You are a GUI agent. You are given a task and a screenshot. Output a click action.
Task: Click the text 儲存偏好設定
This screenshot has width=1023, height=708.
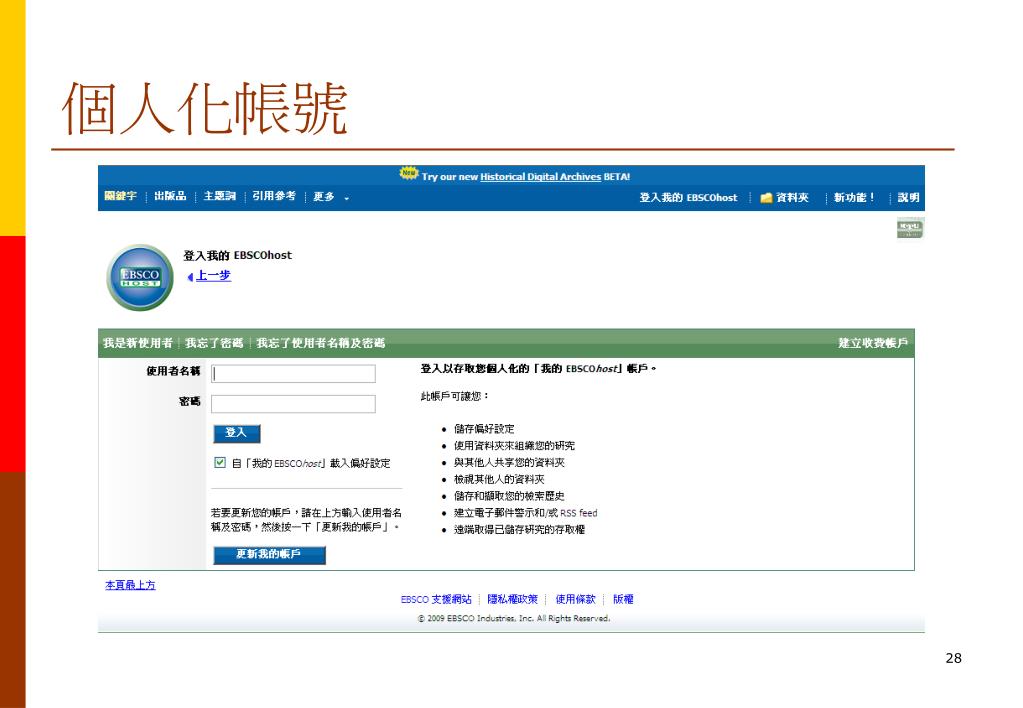point(484,429)
